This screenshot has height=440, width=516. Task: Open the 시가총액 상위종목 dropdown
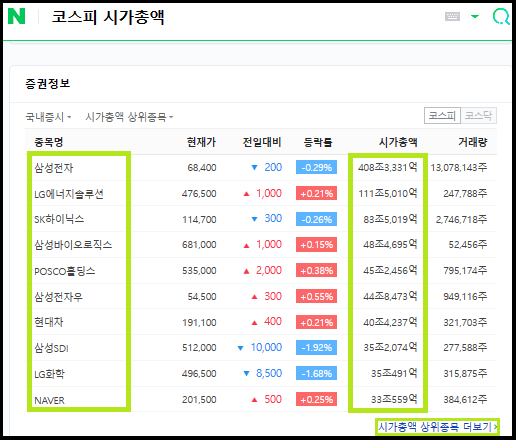pyautogui.click(x=129, y=117)
